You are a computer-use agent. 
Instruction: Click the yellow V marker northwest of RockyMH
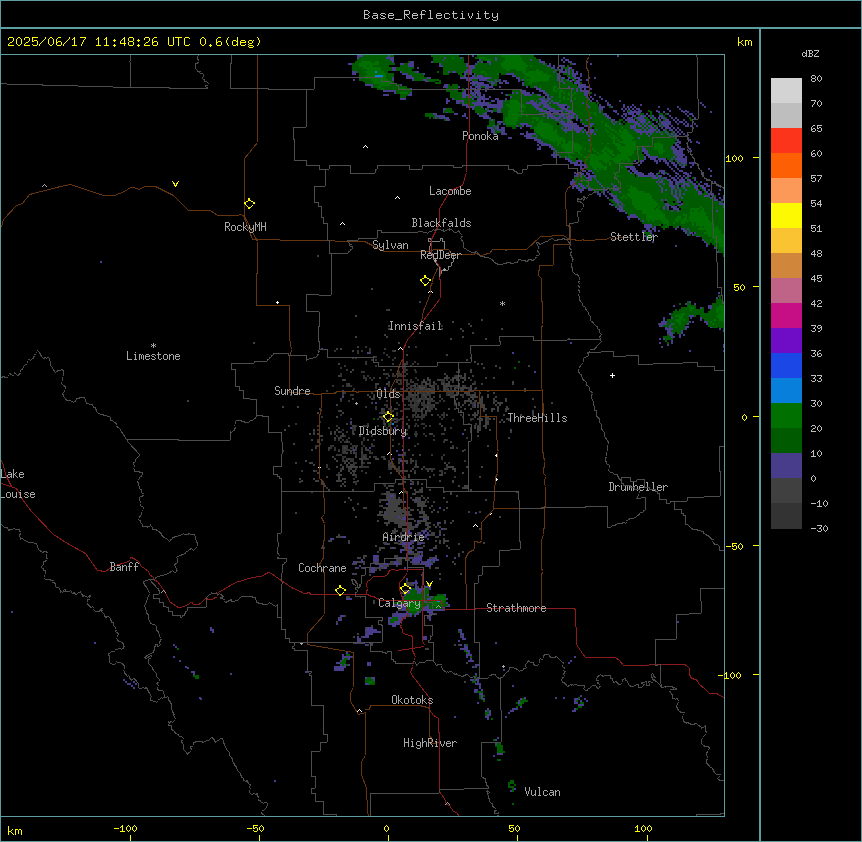click(x=175, y=184)
